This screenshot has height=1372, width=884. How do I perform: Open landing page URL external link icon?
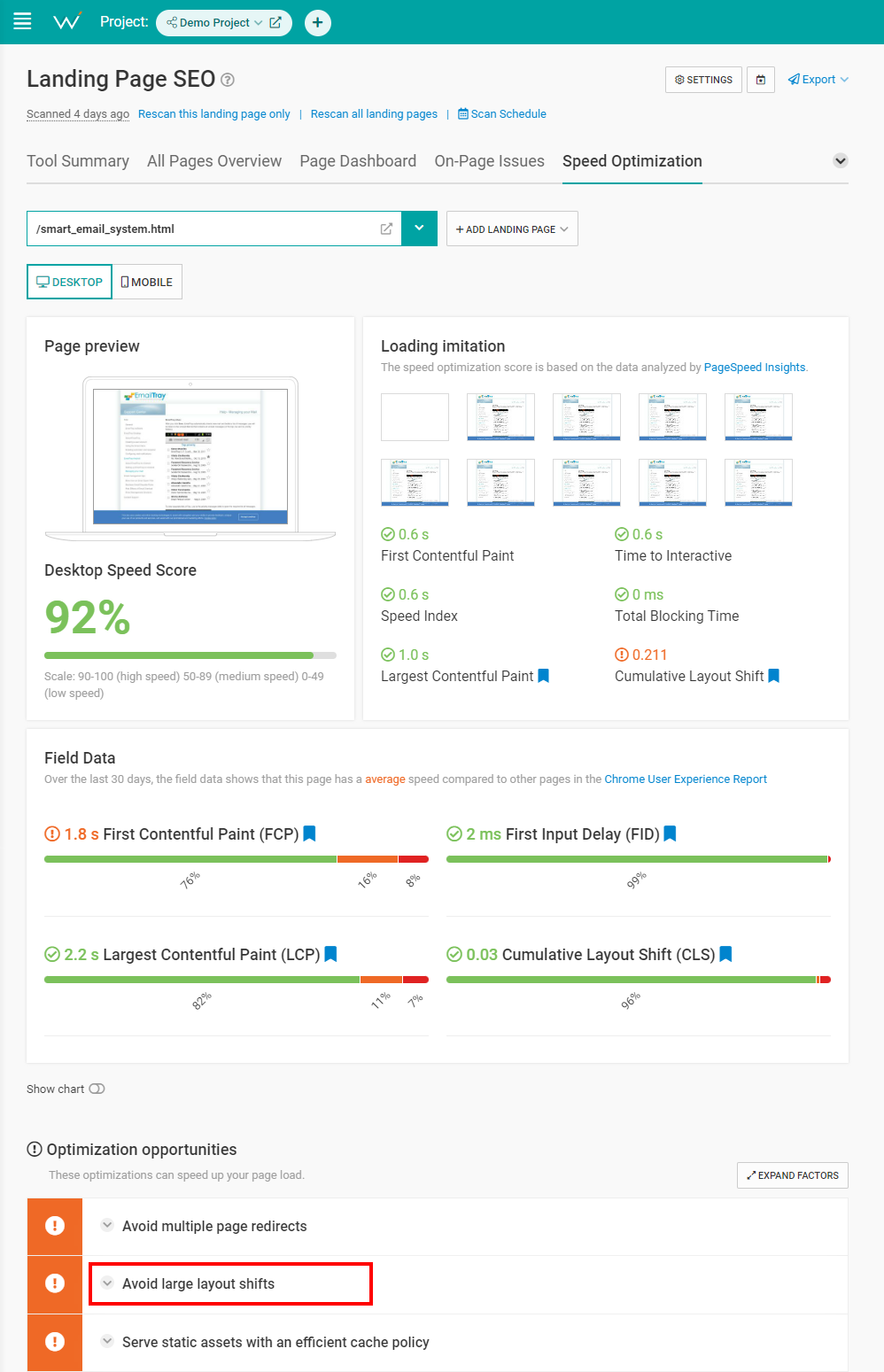pyautogui.click(x=386, y=229)
